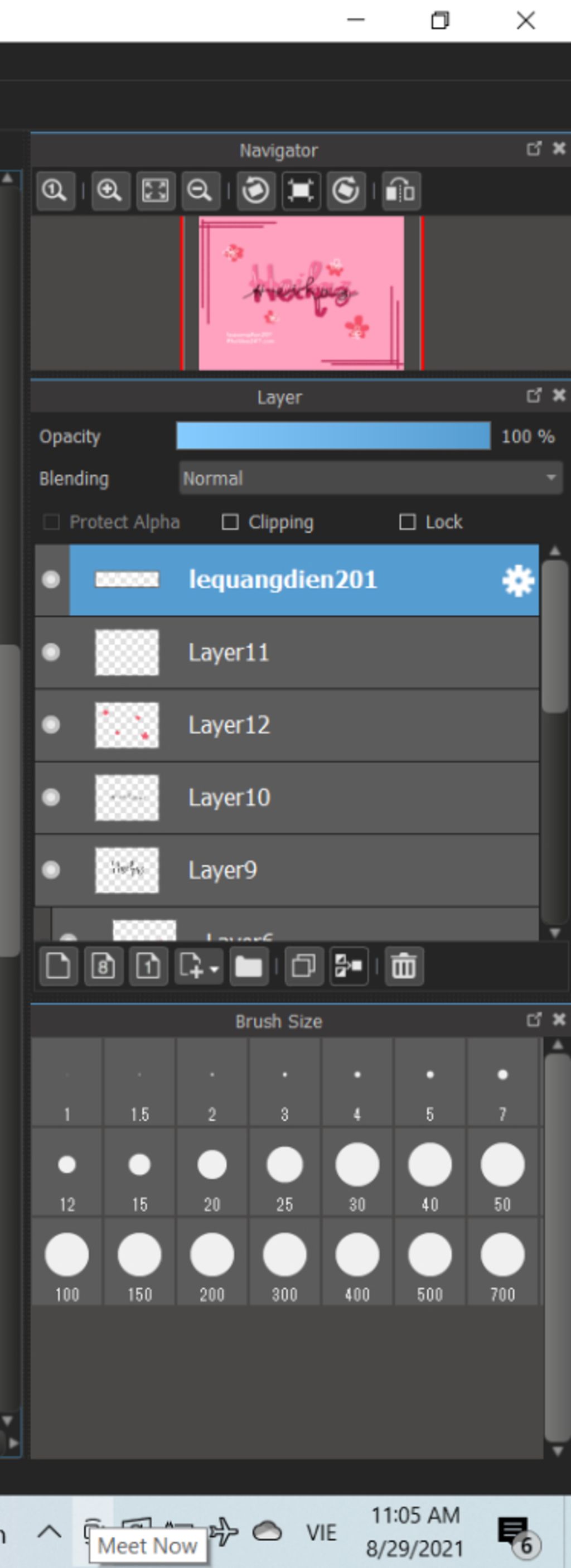Rotate canvas right in Navigator
Screen dimensions: 571x1568
click(345, 191)
